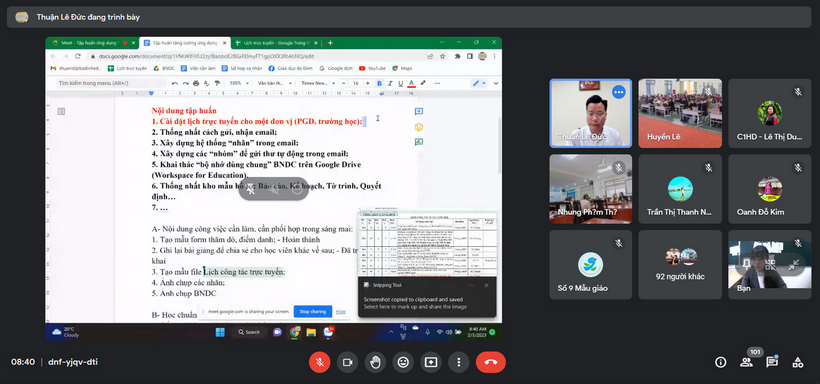Open more options three-dot menu
Viewport: 820px width, 384px height.
click(x=458, y=362)
